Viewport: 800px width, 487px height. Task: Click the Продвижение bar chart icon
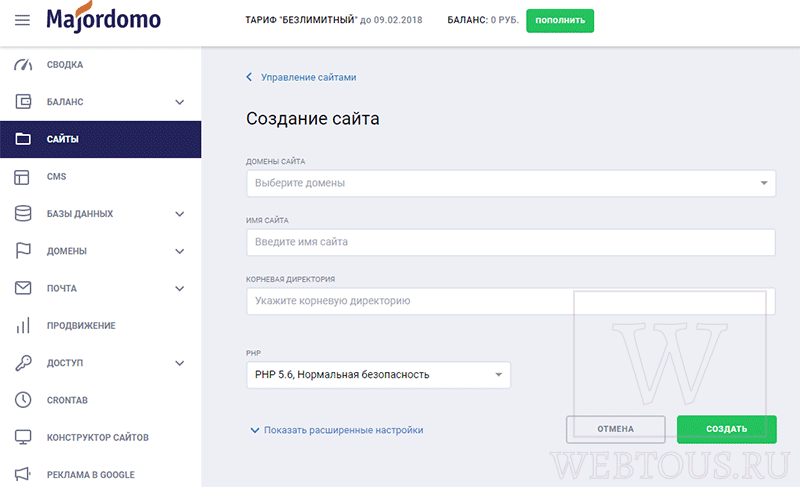click(x=23, y=325)
